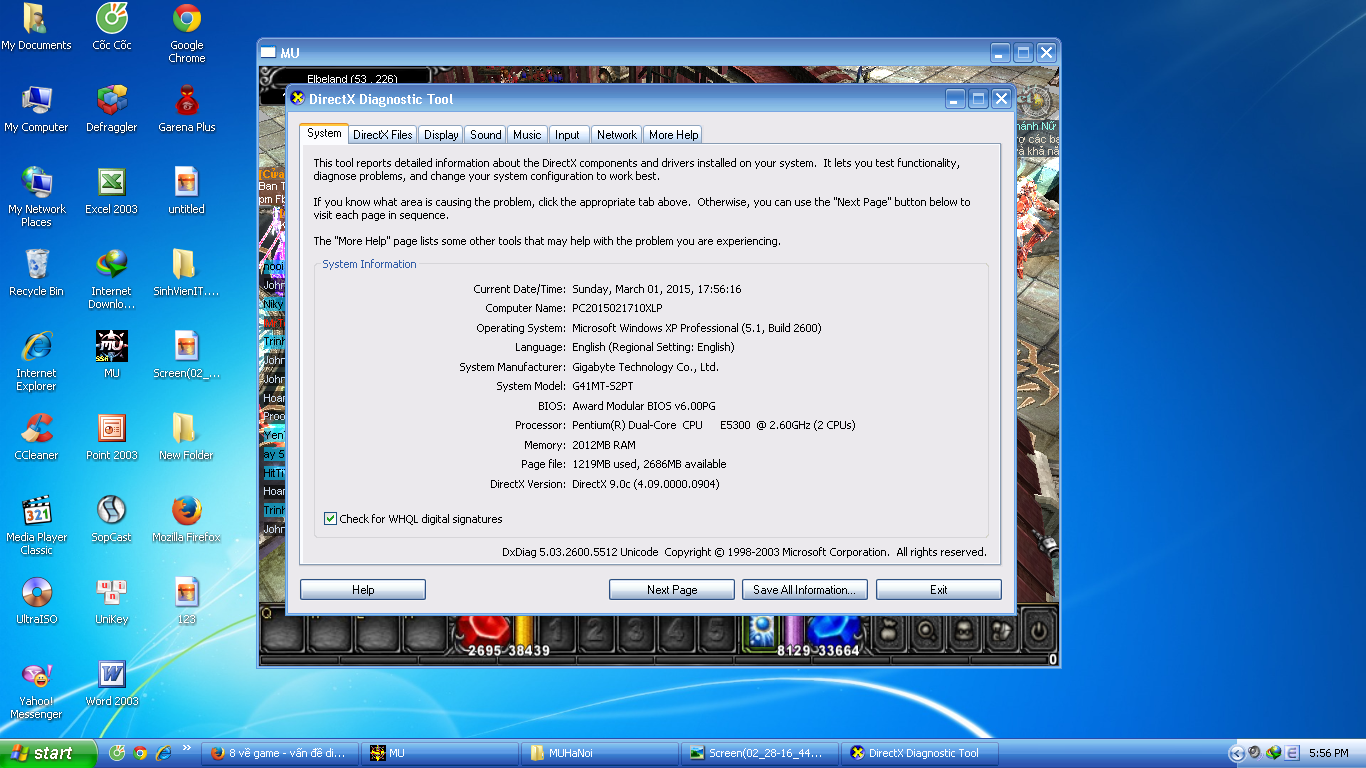Screen dimensions: 1366x768
Task: Launch the SopCast desktop icon
Action: point(112,519)
